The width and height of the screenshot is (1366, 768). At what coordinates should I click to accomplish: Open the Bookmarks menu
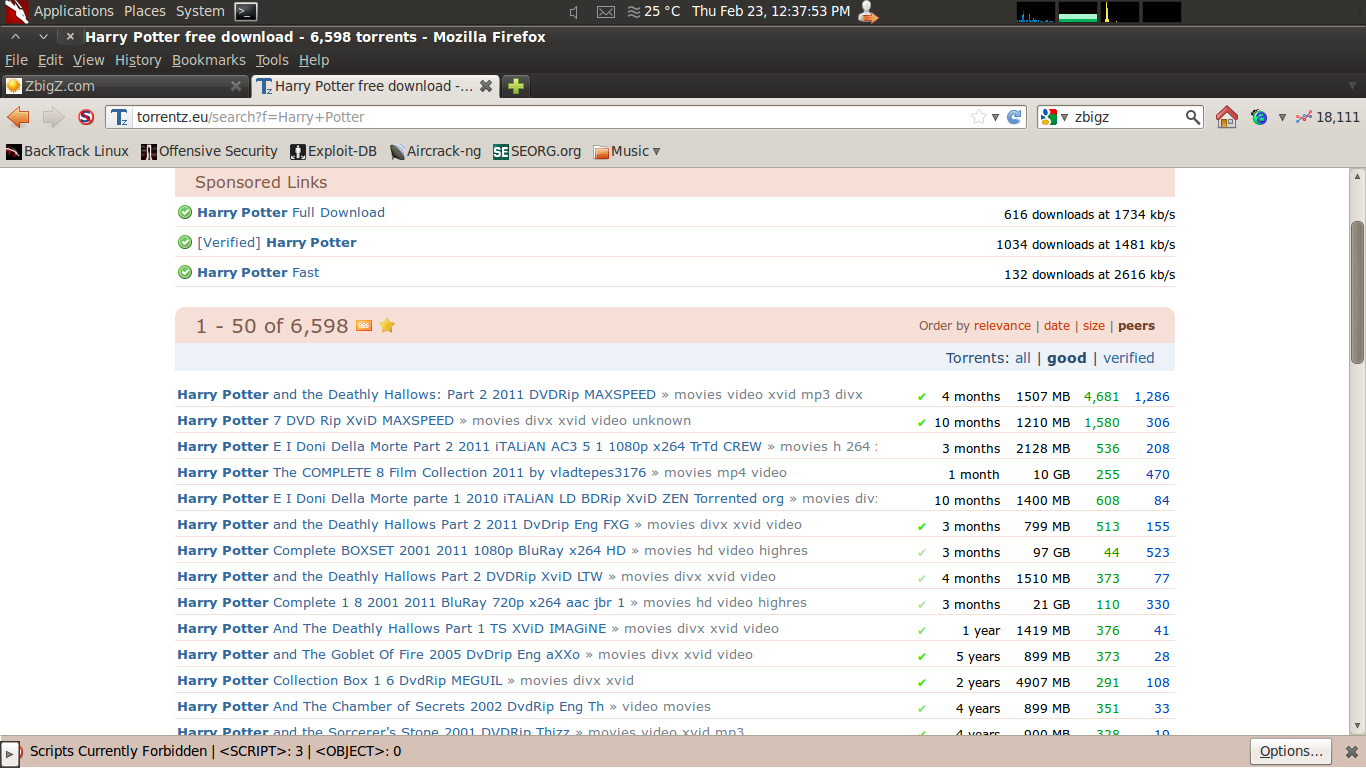pos(208,60)
